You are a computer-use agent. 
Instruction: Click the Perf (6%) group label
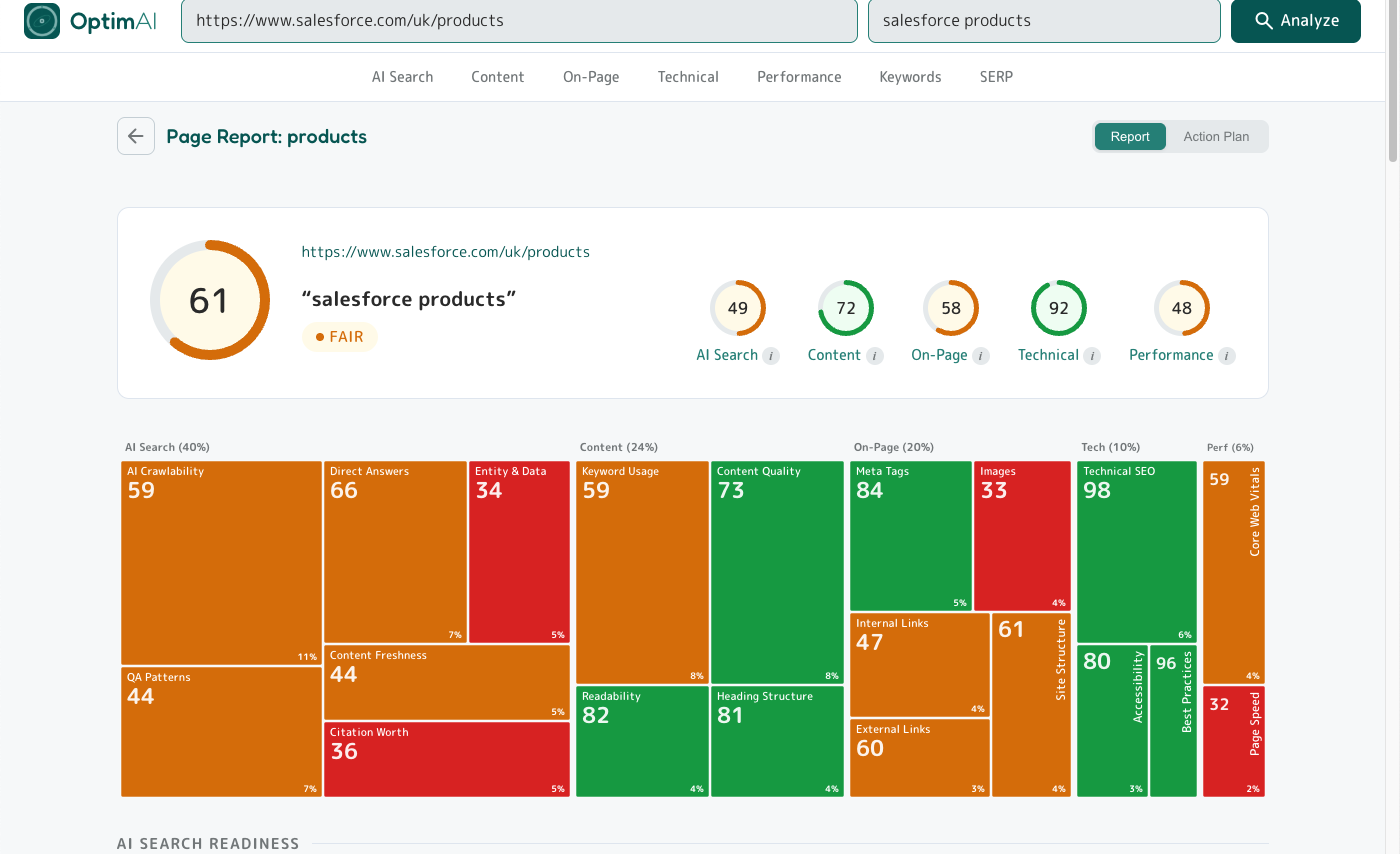[x=1231, y=447]
